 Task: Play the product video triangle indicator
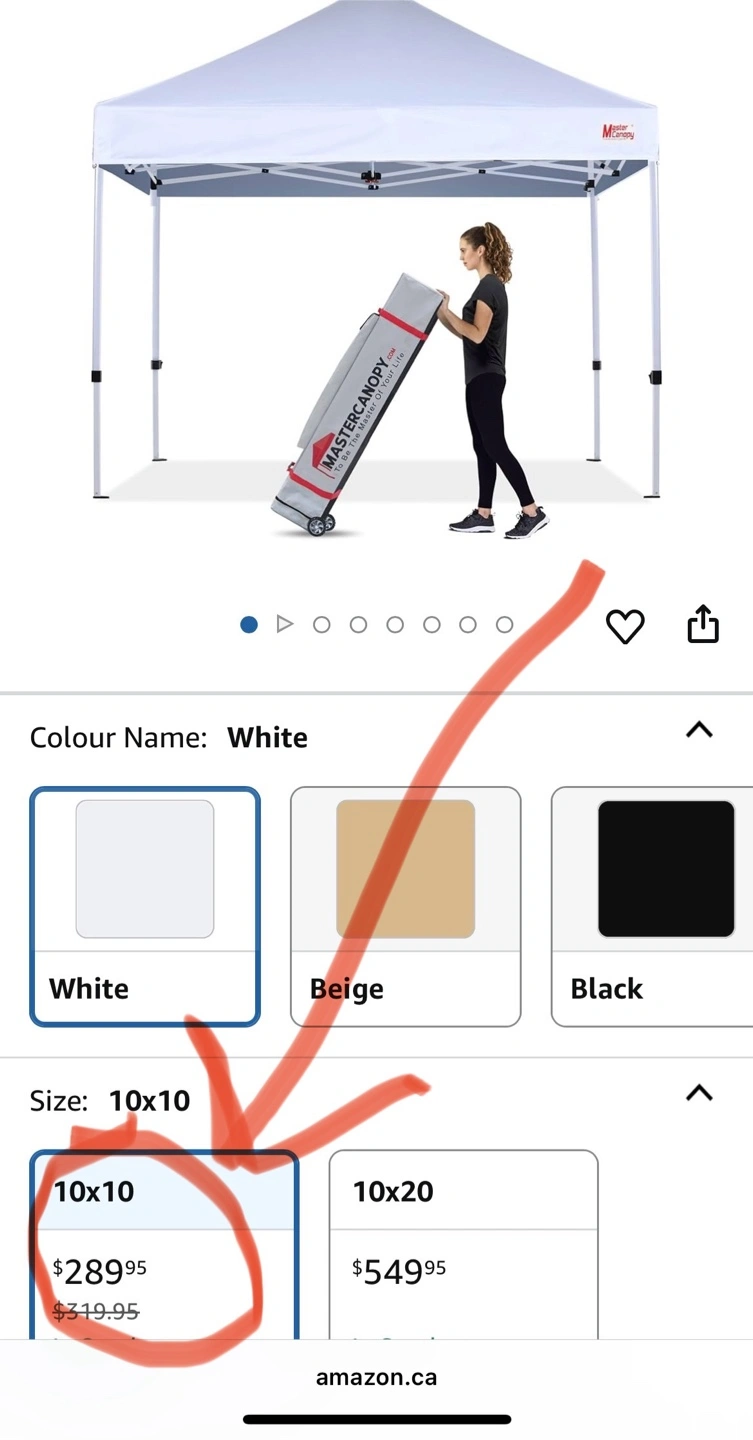pyautogui.click(x=285, y=625)
